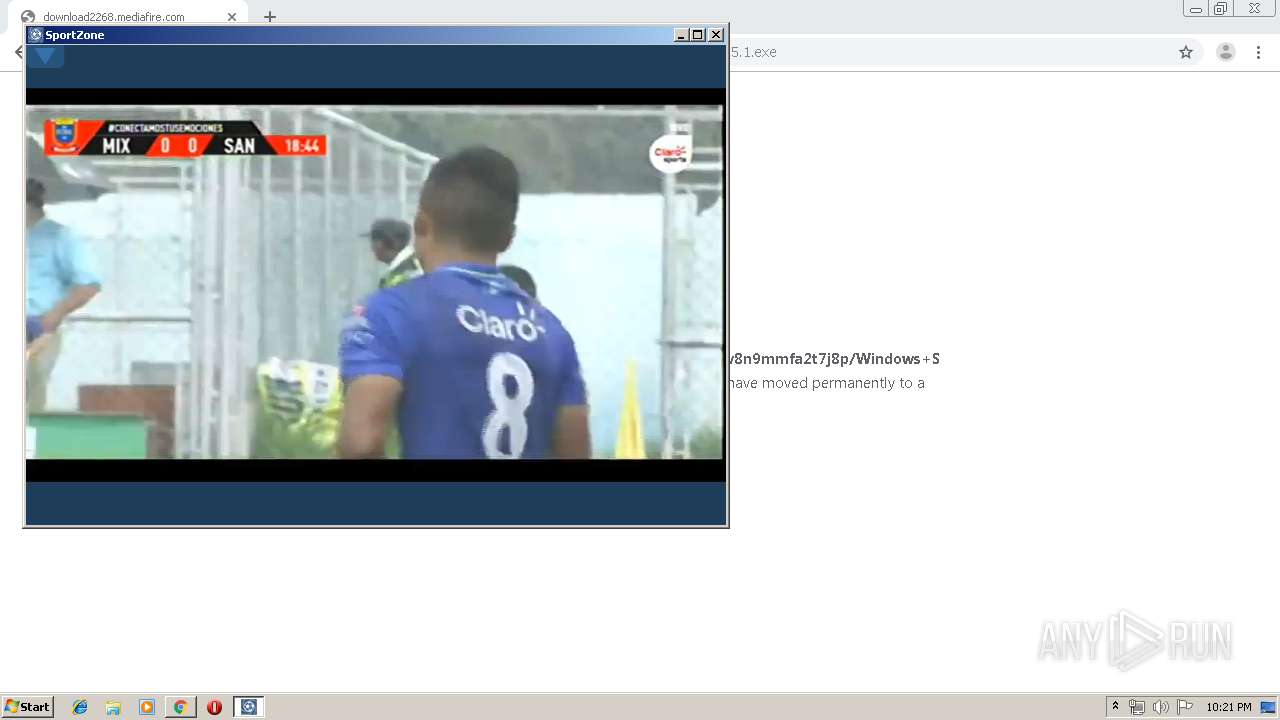Select the download2268.mediafire.com tab

[x=130, y=17]
